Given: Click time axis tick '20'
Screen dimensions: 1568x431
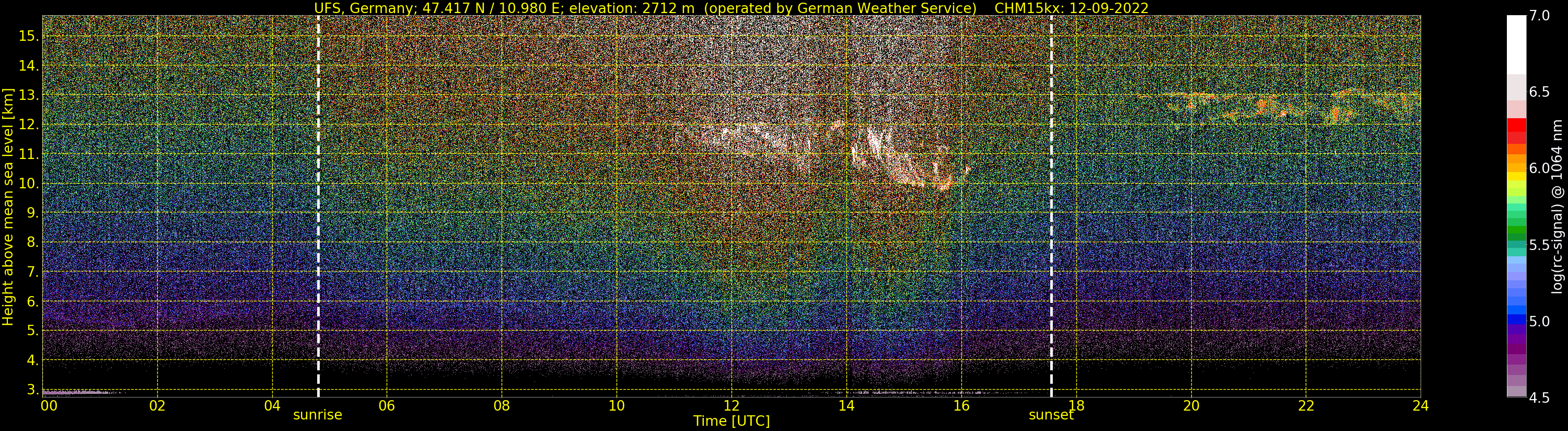Looking at the screenshot, I should coord(1191,406).
